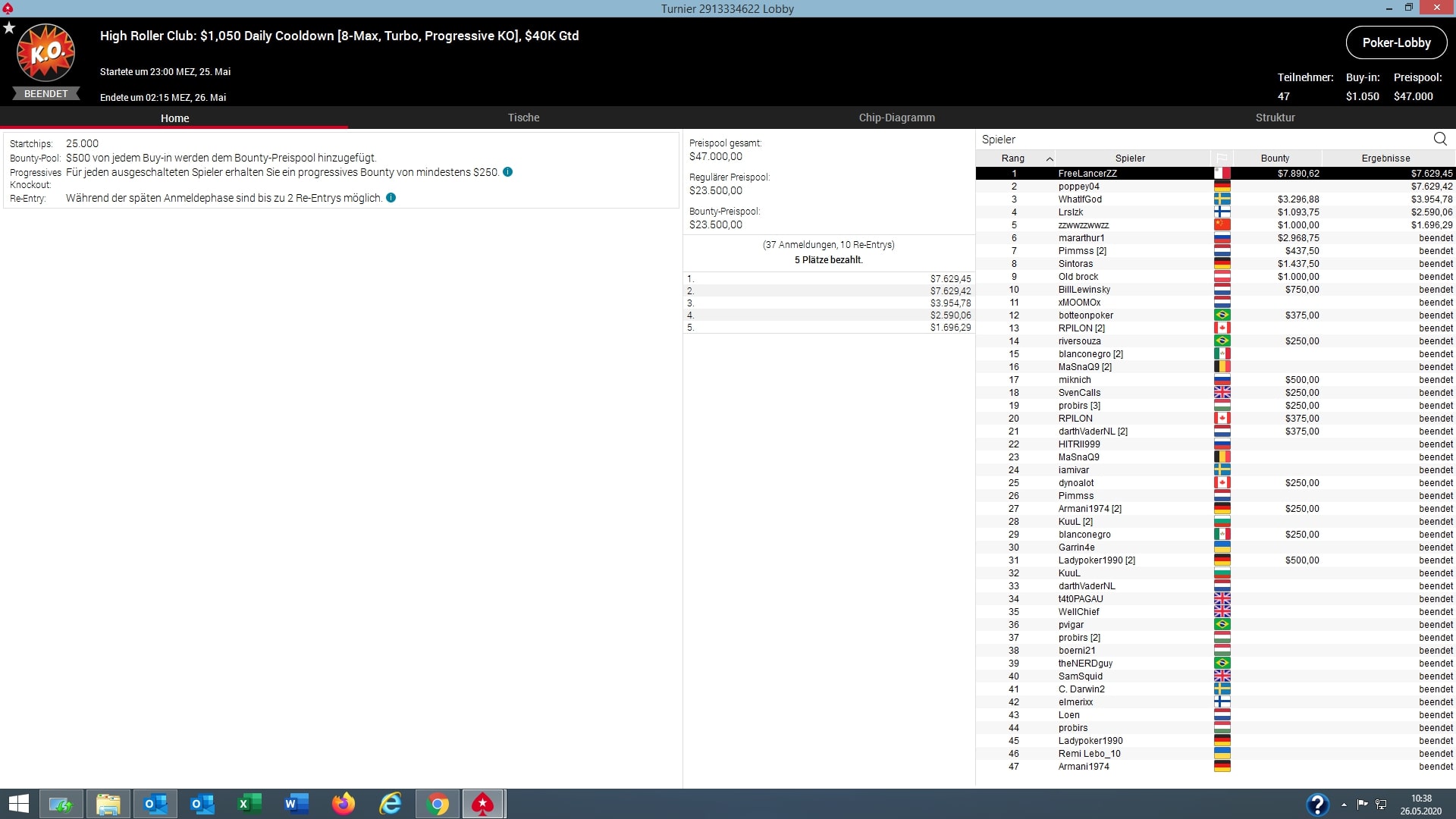Toggle Rang column sort arrow
Screen dimensions: 1456x819
(1050, 158)
